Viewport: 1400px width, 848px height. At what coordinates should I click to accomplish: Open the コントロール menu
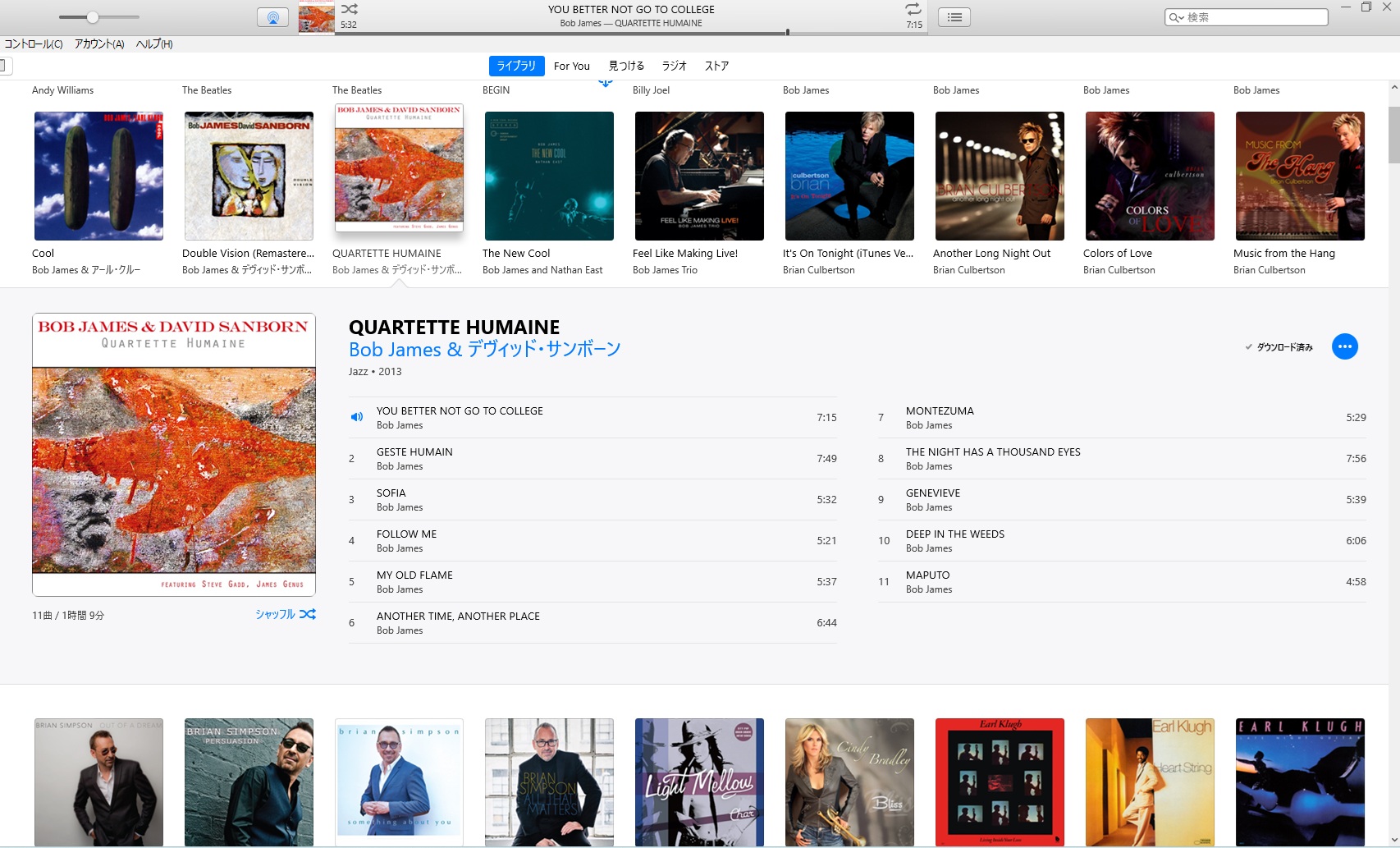(x=34, y=44)
